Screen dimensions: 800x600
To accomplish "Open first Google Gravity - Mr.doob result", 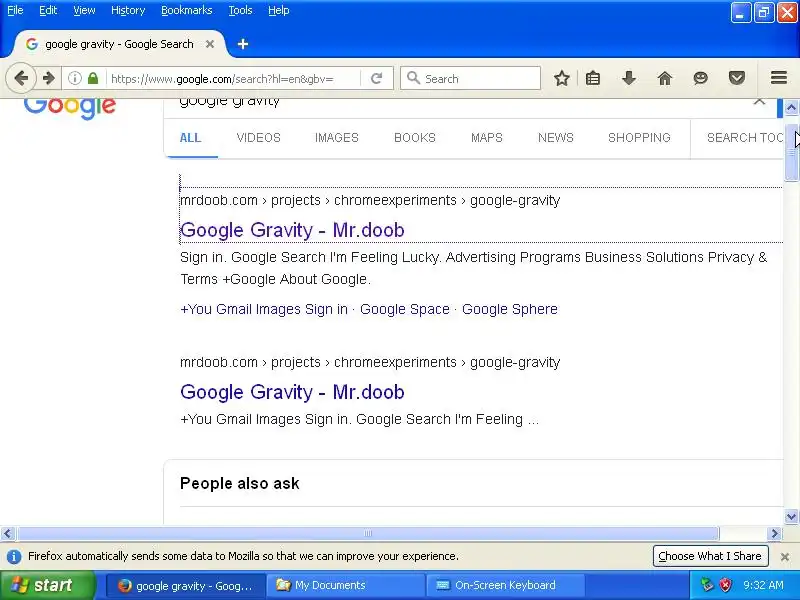I will click(292, 230).
